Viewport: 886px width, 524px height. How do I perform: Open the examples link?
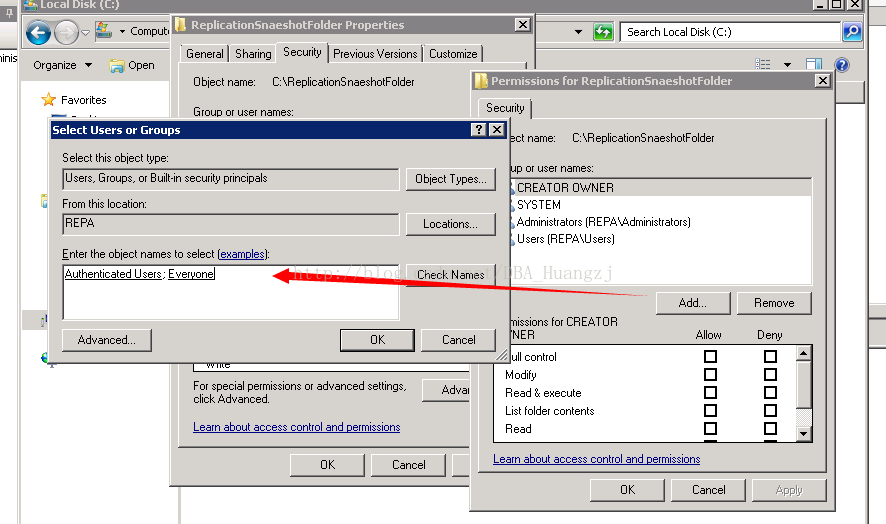pos(242,254)
